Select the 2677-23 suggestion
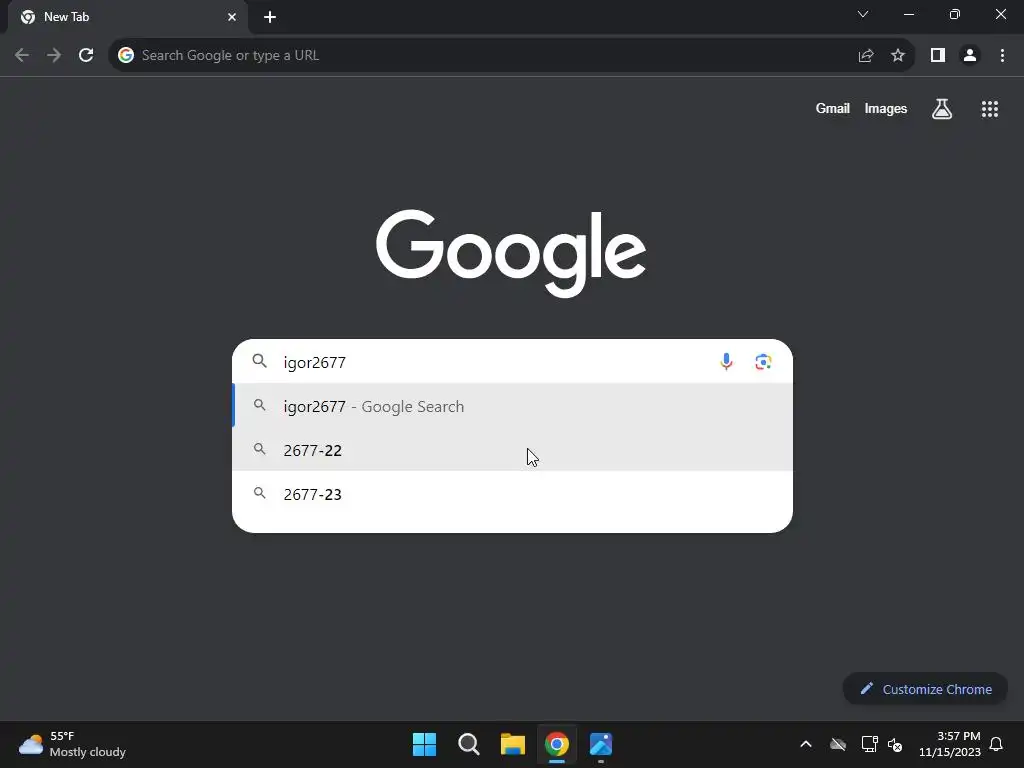This screenshot has width=1024, height=768. pyautogui.click(x=513, y=494)
